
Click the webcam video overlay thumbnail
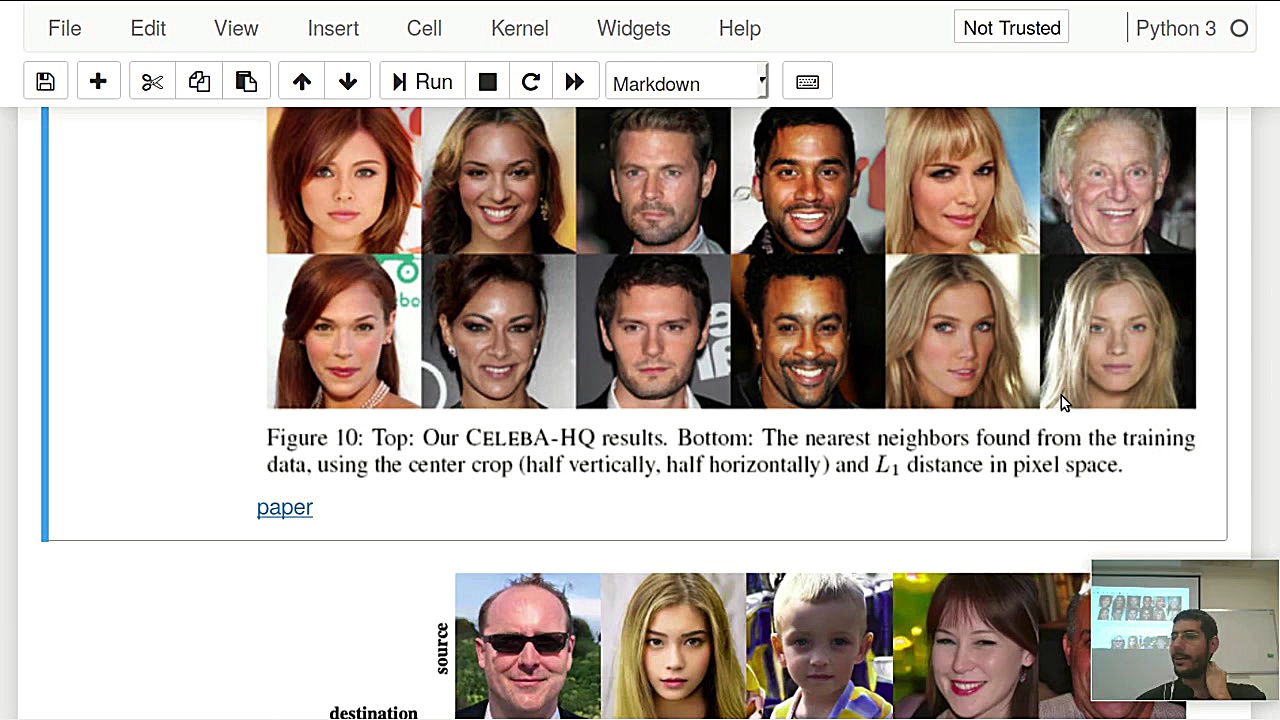pos(1185,631)
